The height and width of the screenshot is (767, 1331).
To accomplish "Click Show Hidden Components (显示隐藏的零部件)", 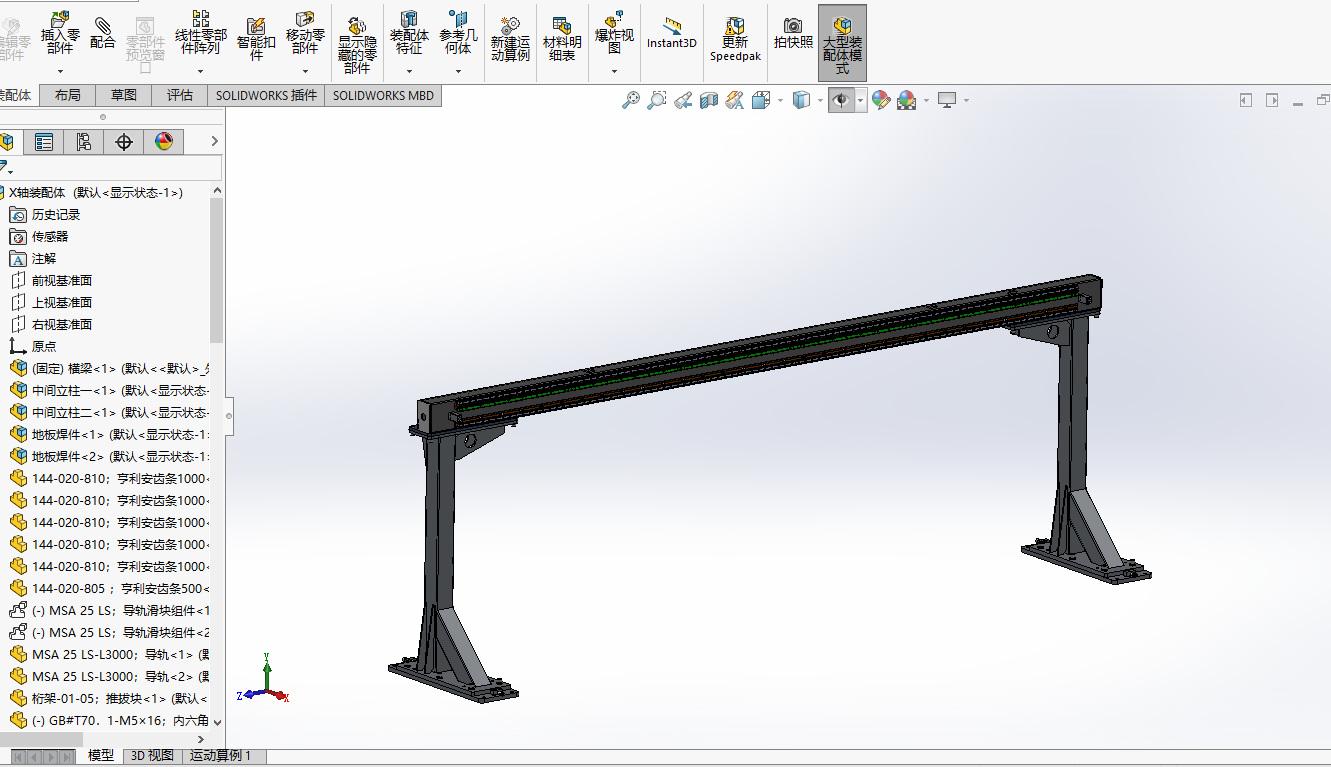I will [x=357, y=44].
